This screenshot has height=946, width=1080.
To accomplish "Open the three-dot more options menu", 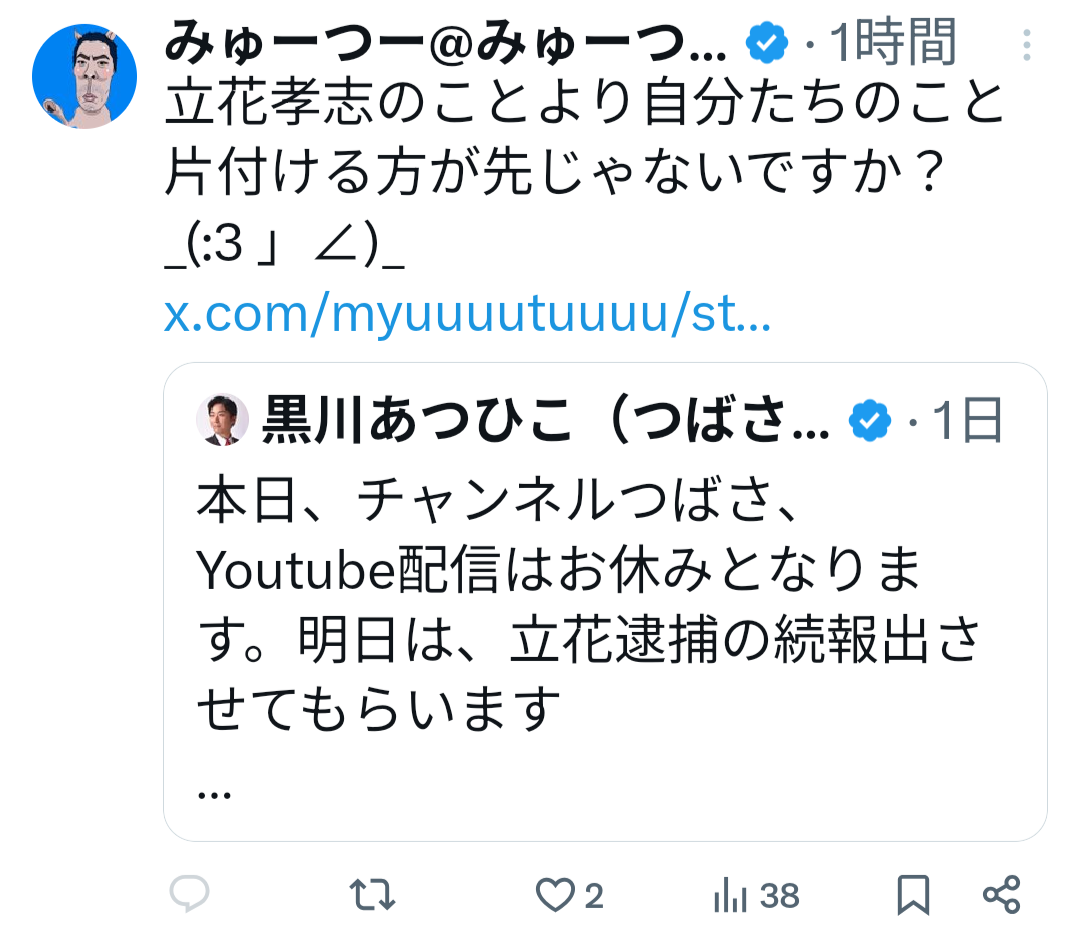I will (1027, 46).
